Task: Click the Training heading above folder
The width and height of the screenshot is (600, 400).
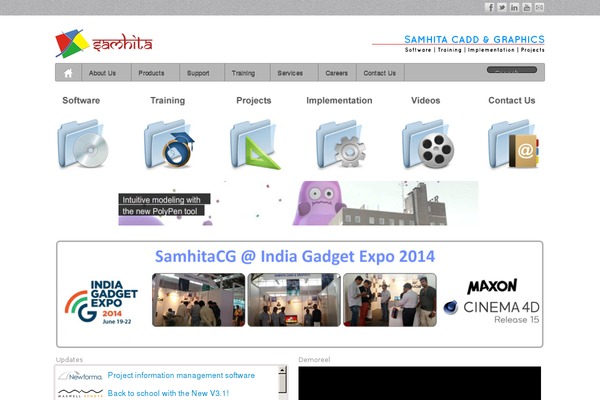Action: 168,101
